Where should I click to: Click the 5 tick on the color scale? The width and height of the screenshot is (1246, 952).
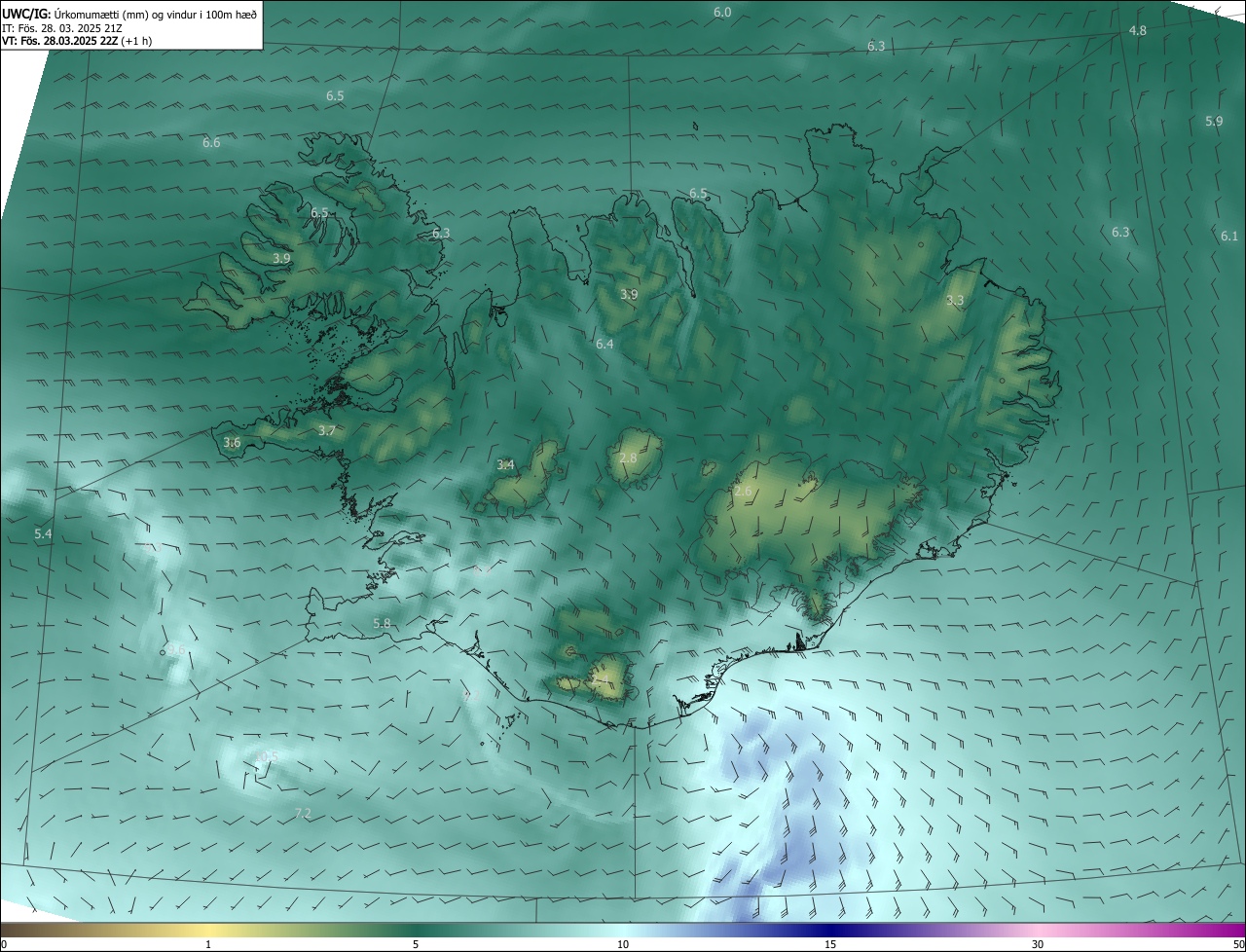point(416,944)
